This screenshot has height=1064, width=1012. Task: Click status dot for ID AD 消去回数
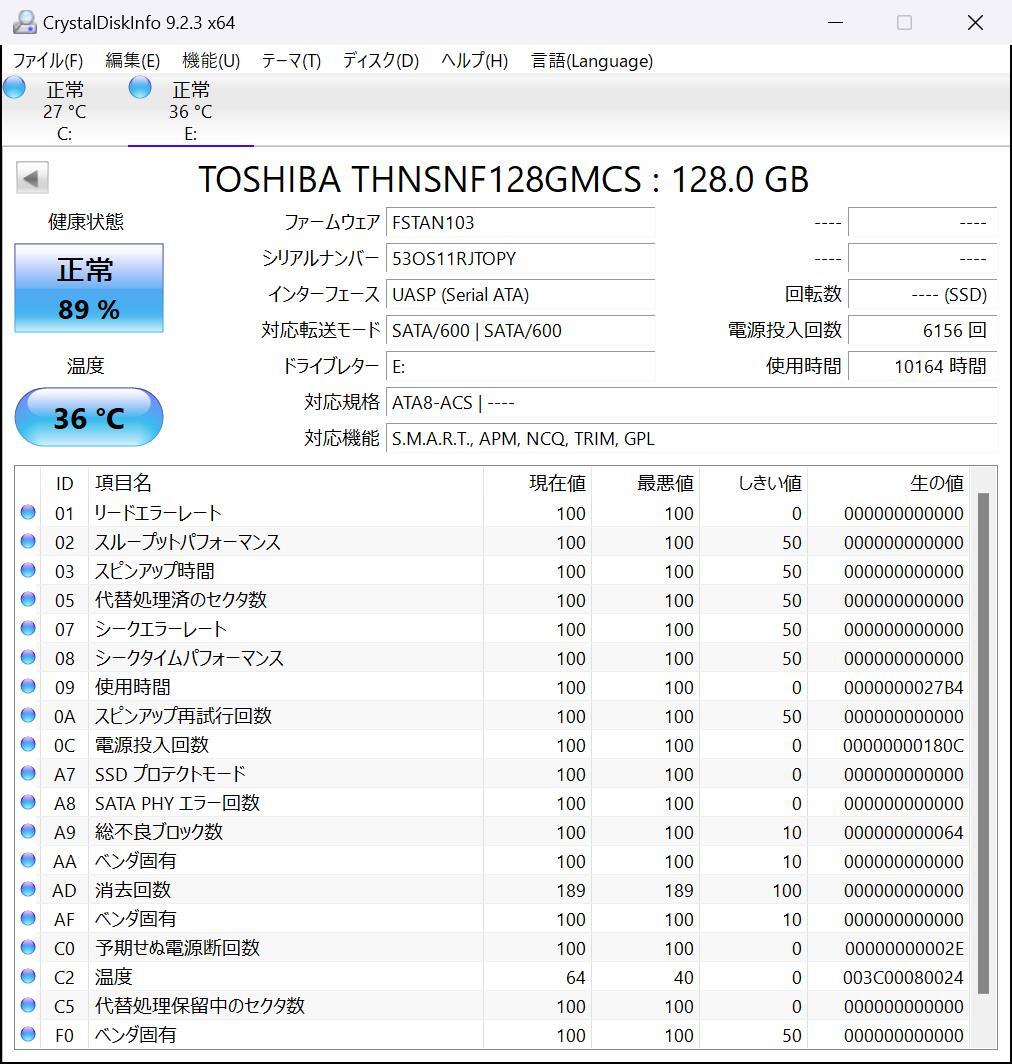(28, 889)
